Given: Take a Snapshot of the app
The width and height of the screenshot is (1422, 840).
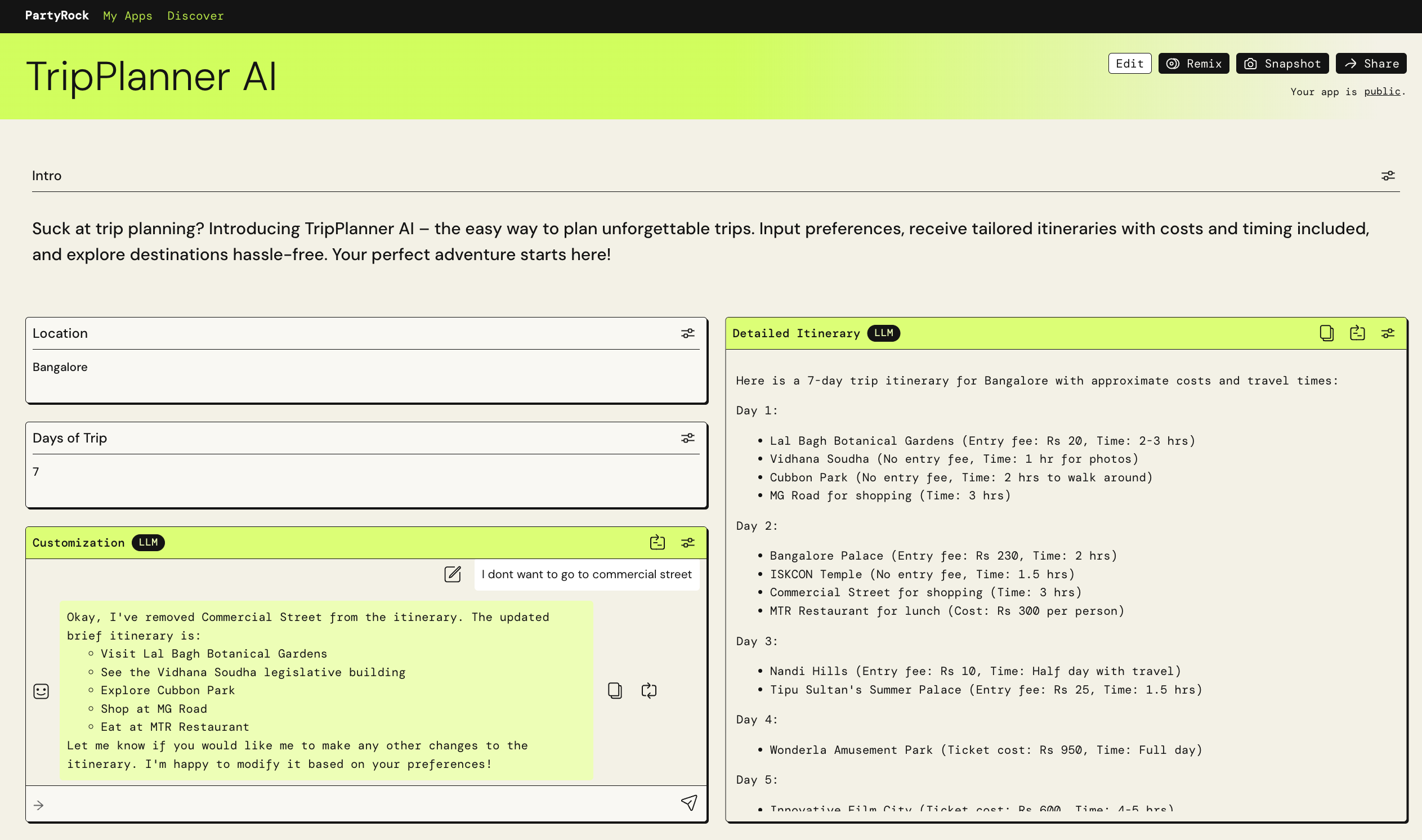Looking at the screenshot, I should pos(1282,64).
